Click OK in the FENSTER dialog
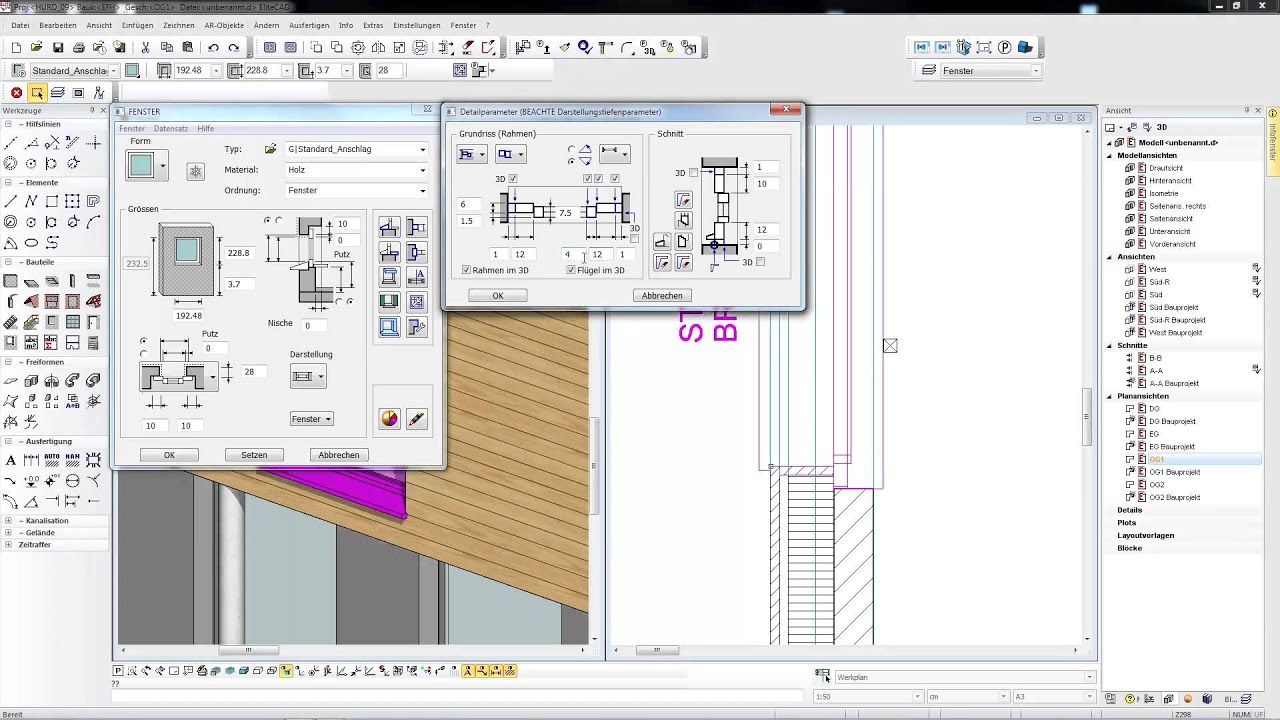The image size is (1280, 720). coord(169,455)
